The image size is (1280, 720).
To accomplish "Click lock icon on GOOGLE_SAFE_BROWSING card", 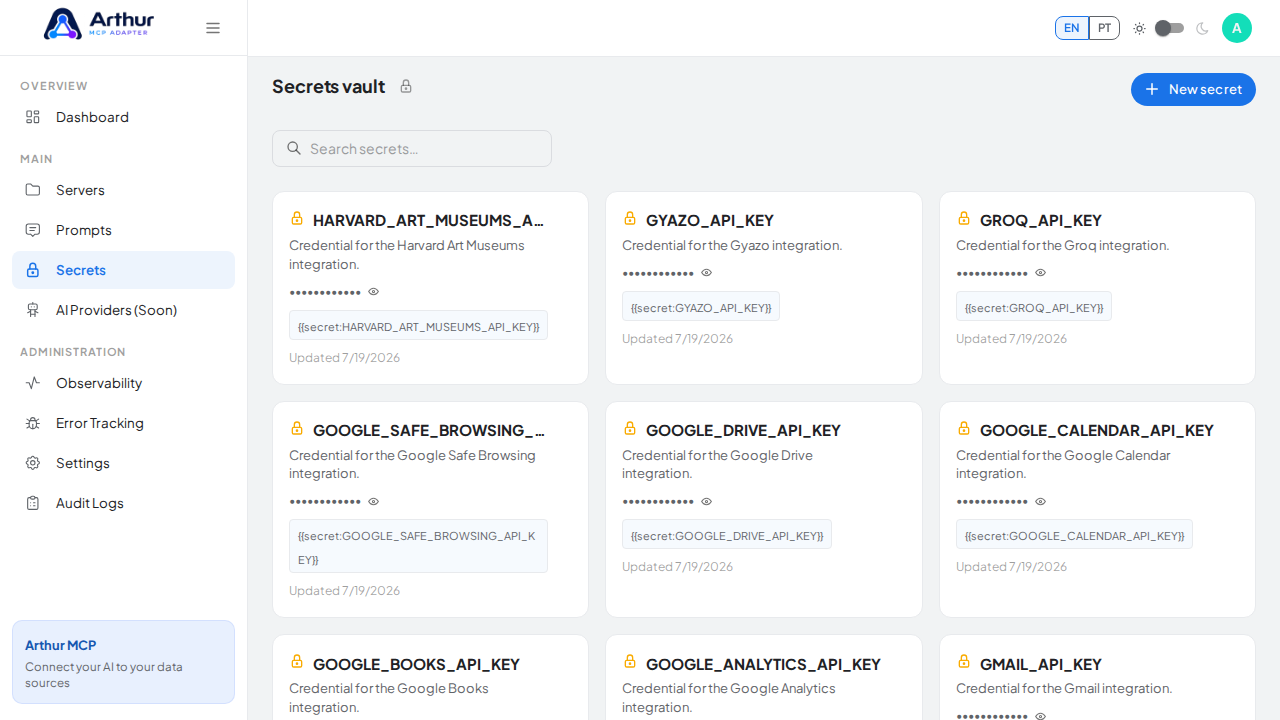I will click(x=297, y=428).
